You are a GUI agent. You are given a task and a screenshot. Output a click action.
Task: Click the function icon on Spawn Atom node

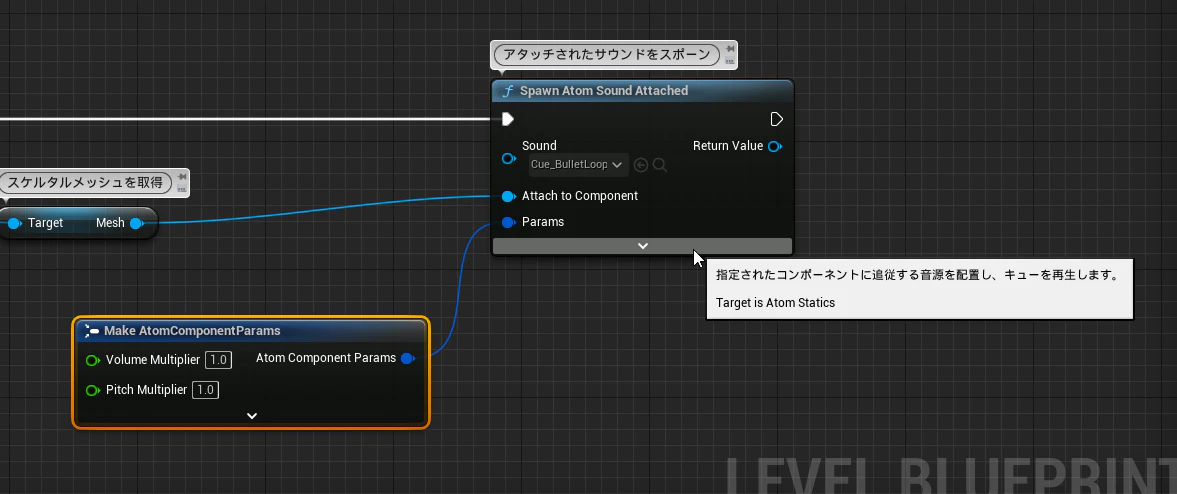507,91
